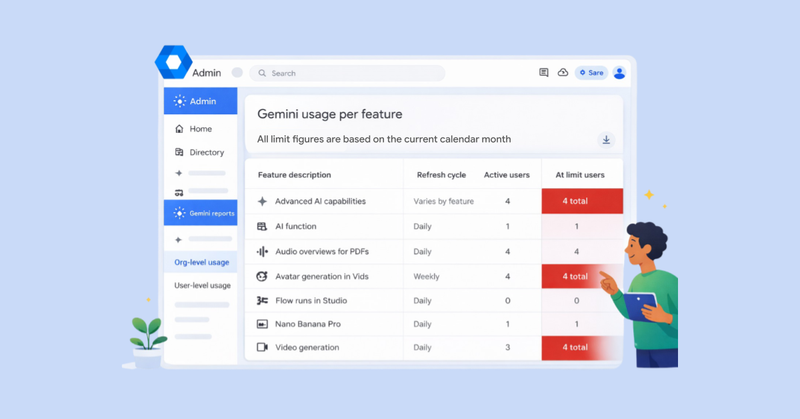Open the user account avatar

(x=619, y=72)
